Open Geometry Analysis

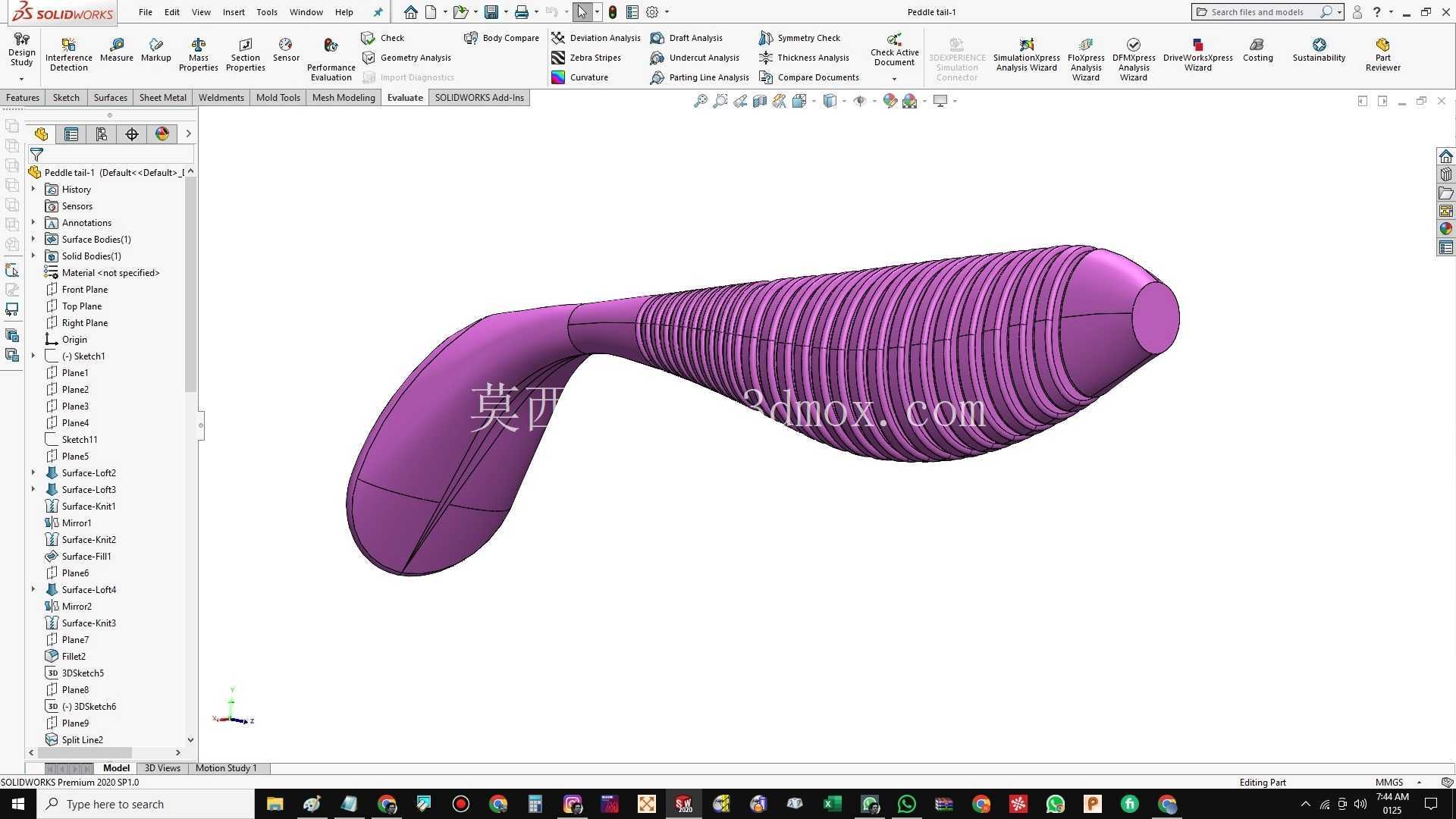point(406,58)
